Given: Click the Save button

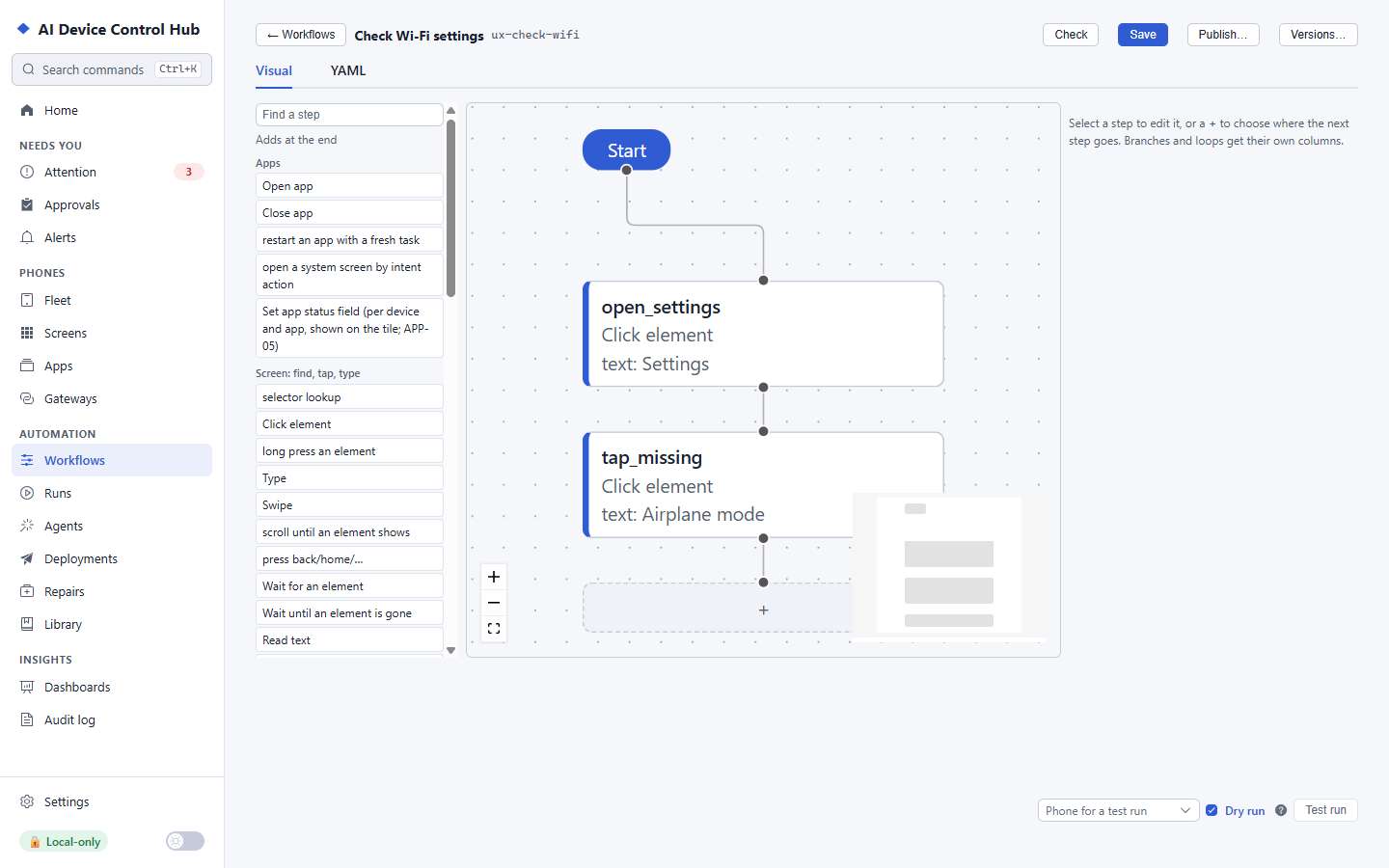Looking at the screenshot, I should (1143, 35).
